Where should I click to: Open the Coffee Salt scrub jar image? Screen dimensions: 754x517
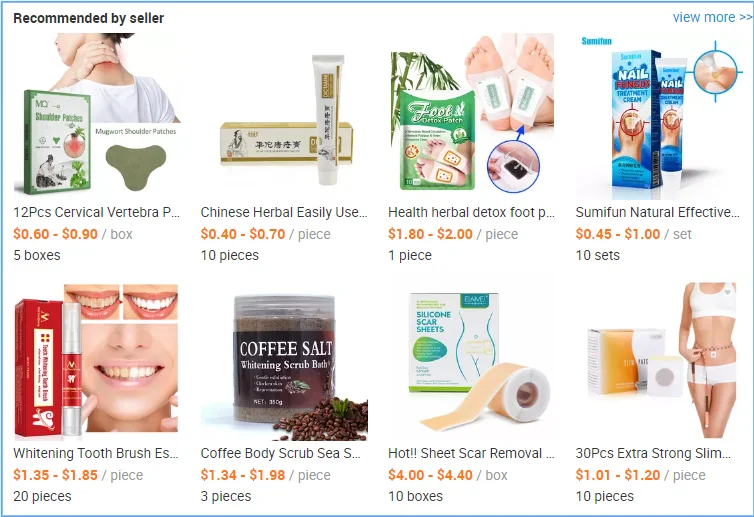(284, 361)
